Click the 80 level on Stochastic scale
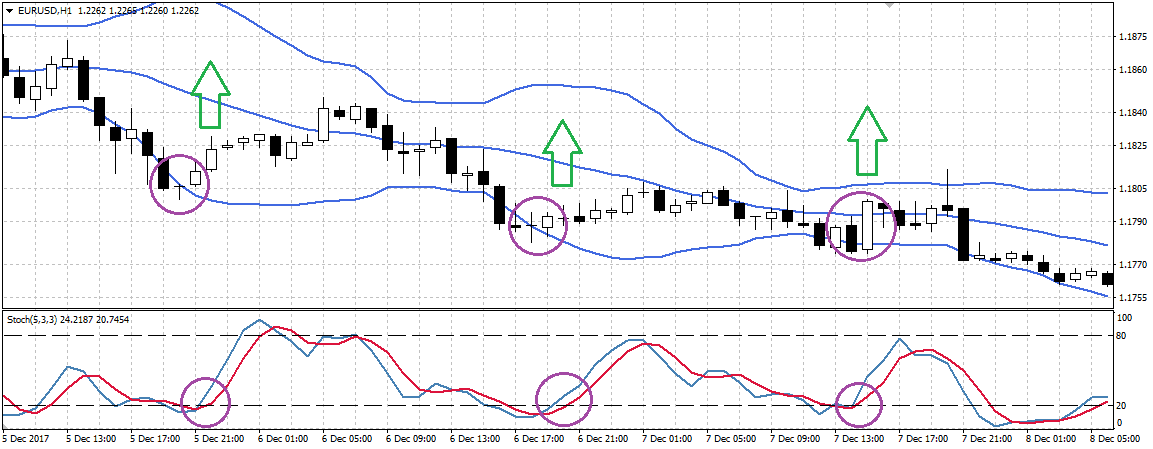The width and height of the screenshot is (1153, 449). (1124, 335)
